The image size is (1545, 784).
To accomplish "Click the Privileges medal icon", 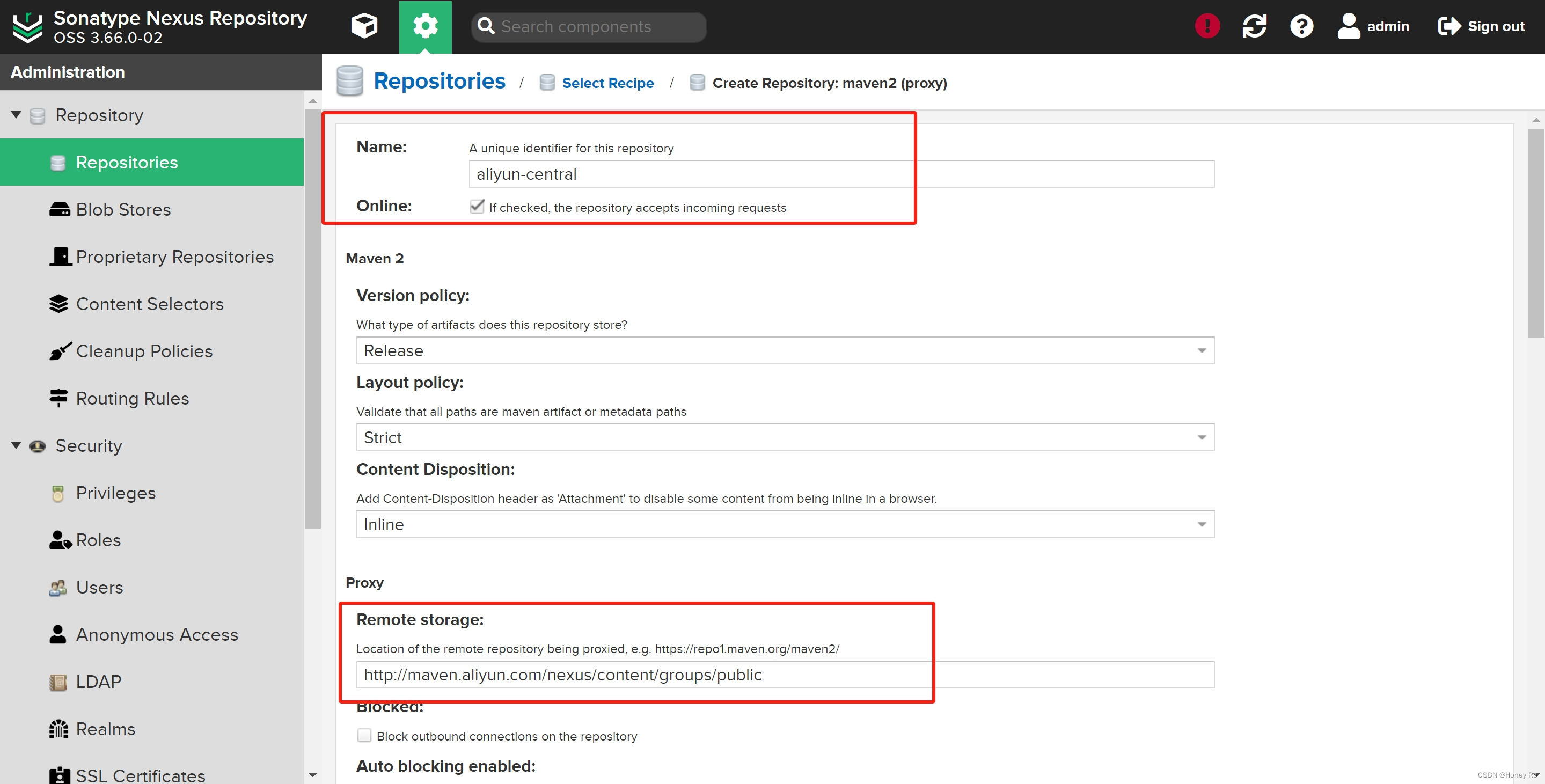I will [x=58, y=493].
